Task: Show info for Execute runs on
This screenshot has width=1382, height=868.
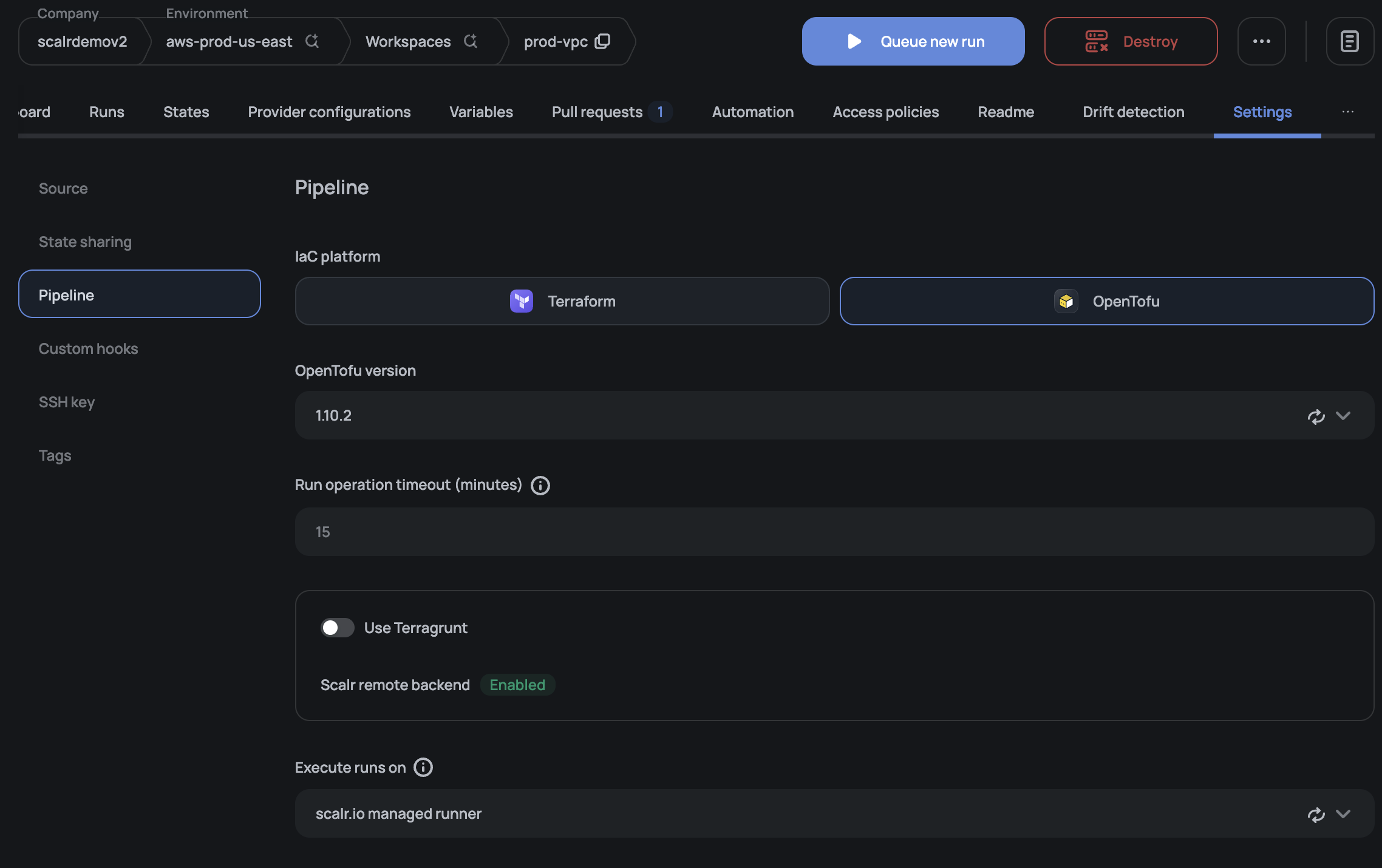Action: click(x=423, y=767)
